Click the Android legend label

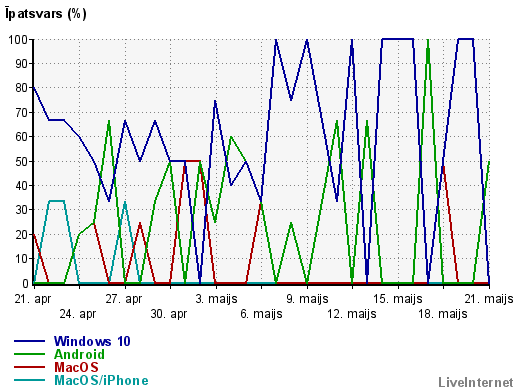(79, 354)
